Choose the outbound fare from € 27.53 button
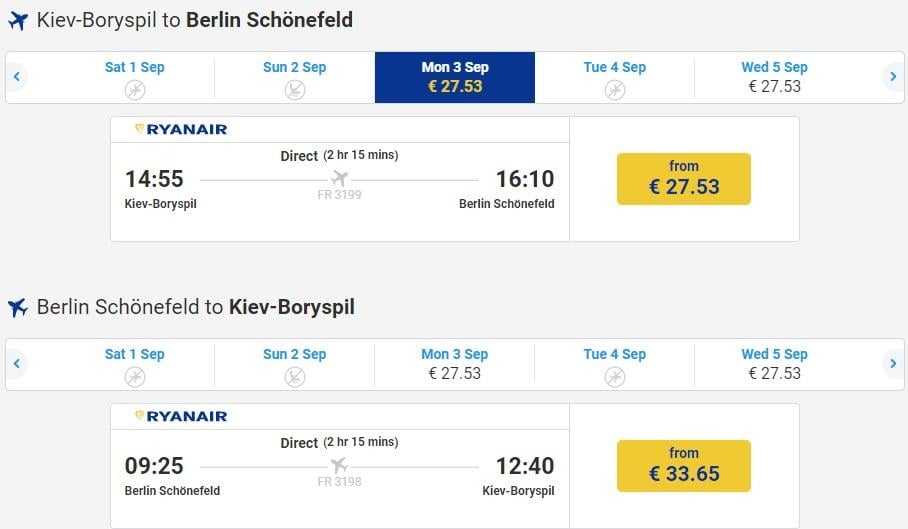The height and width of the screenshot is (529, 908). pos(684,179)
